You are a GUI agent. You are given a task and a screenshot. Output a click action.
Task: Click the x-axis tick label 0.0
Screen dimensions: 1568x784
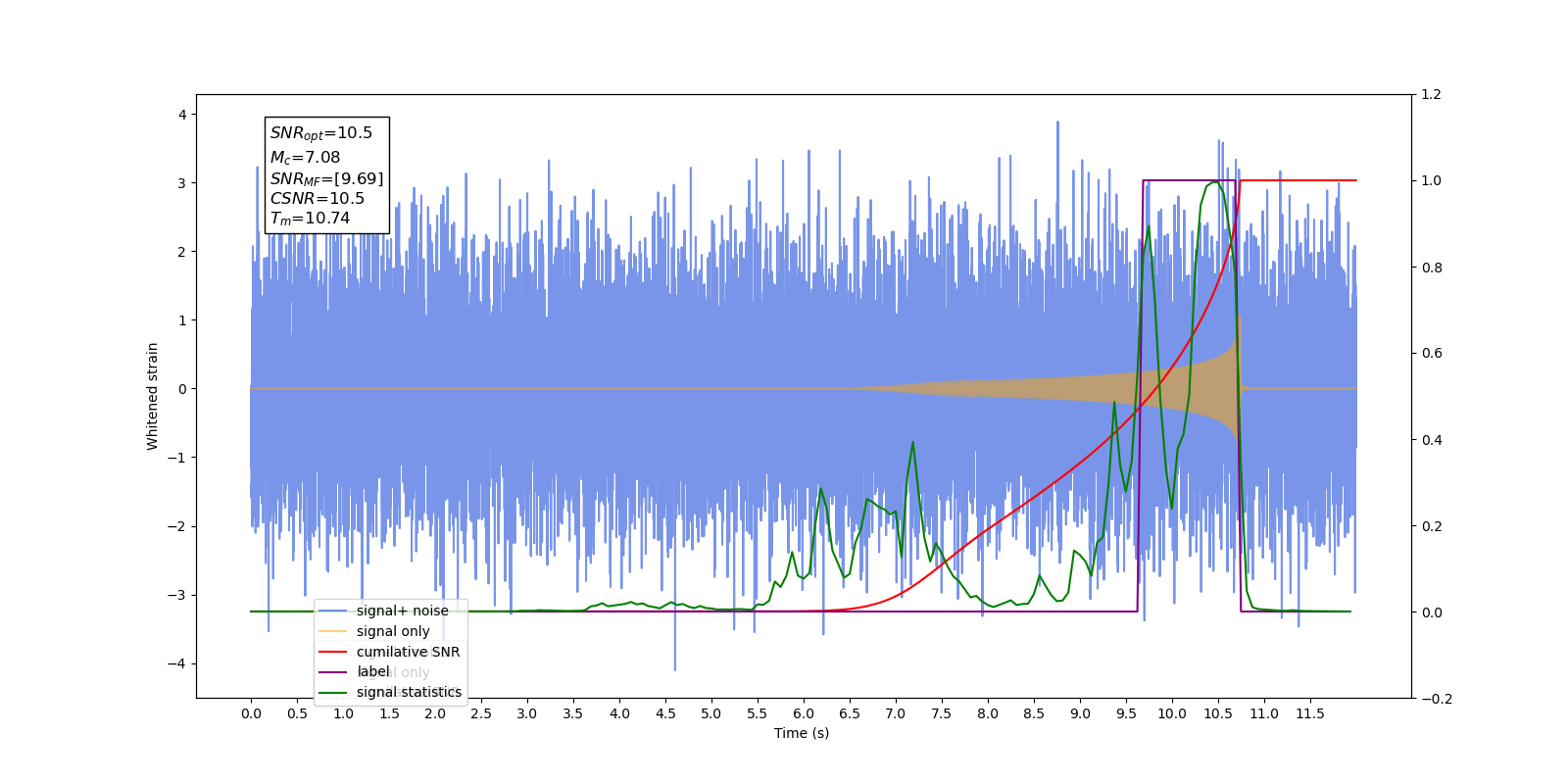(251, 713)
